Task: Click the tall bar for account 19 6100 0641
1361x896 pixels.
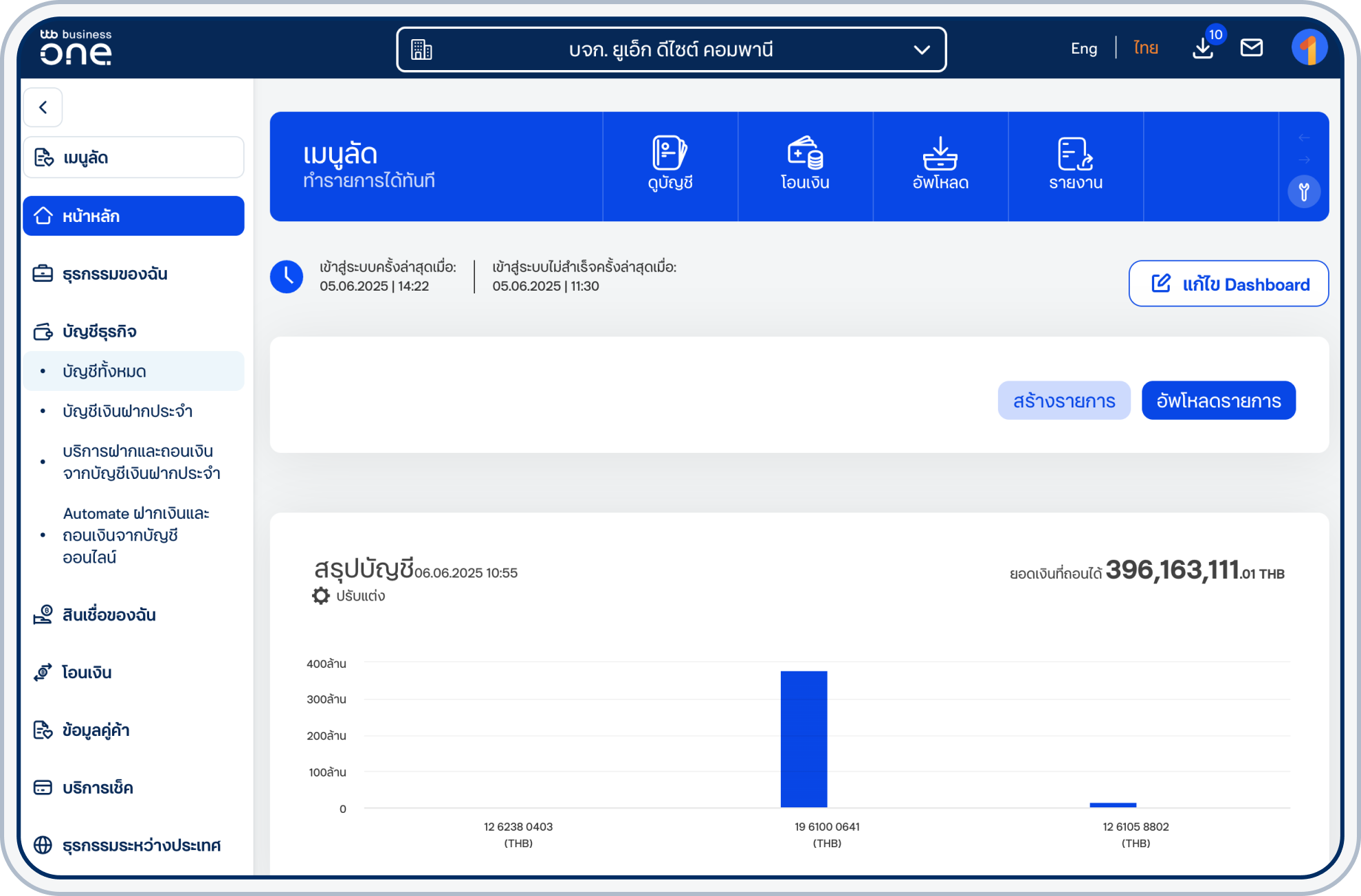Action: pyautogui.click(x=804, y=739)
